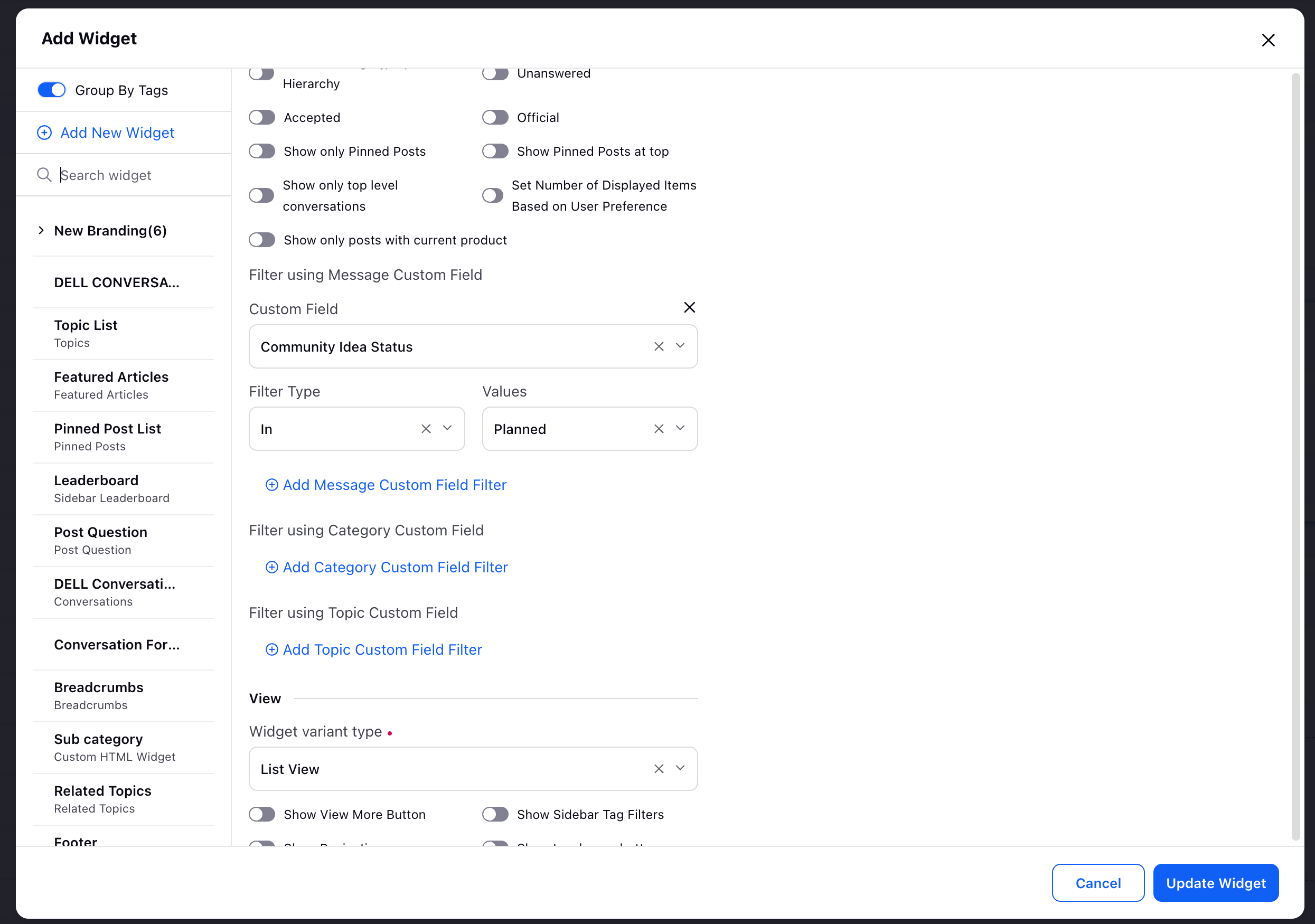
Task: Click Add Topic Custom Field Filter
Action: [382, 650]
